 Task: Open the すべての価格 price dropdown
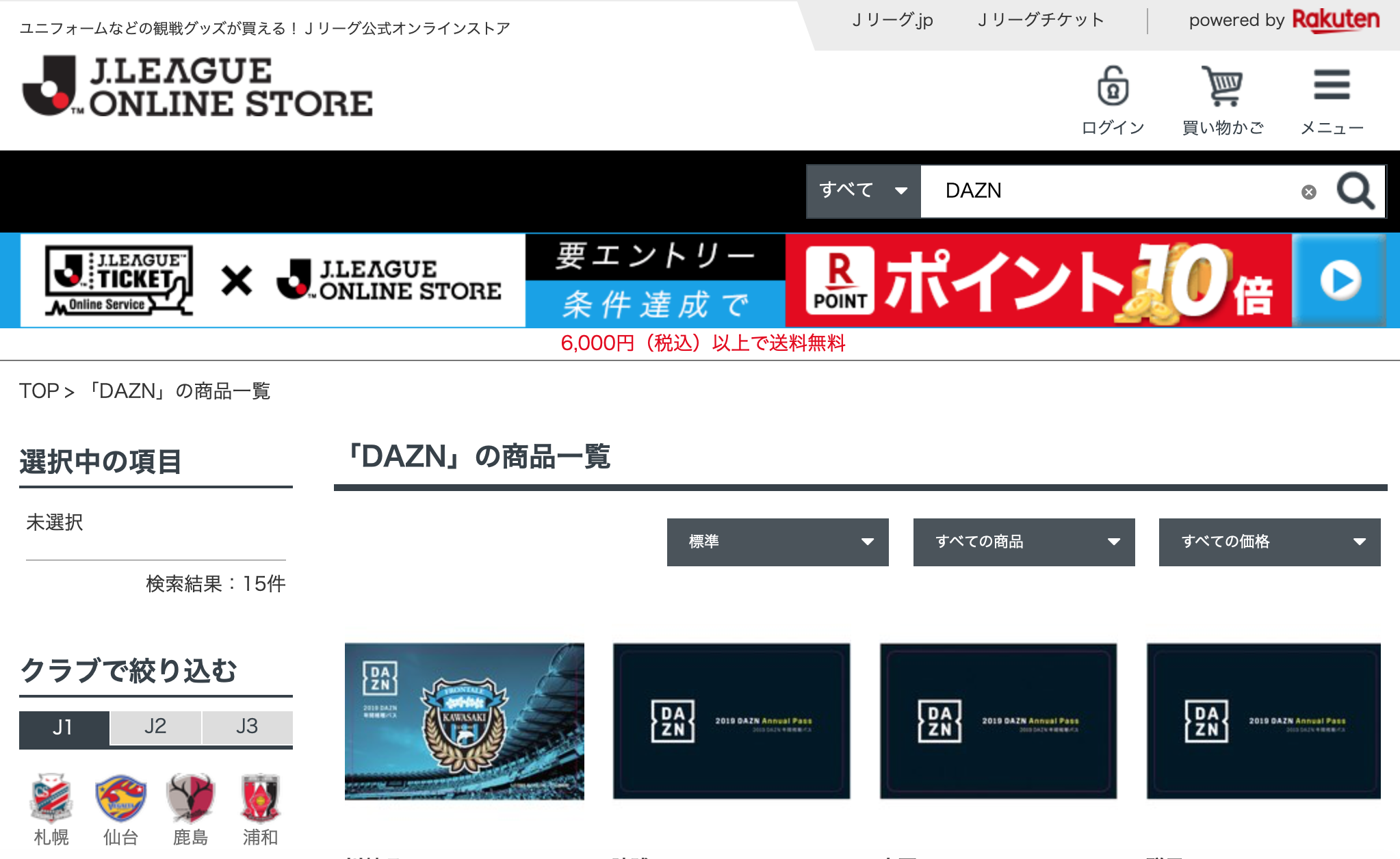(x=1270, y=542)
